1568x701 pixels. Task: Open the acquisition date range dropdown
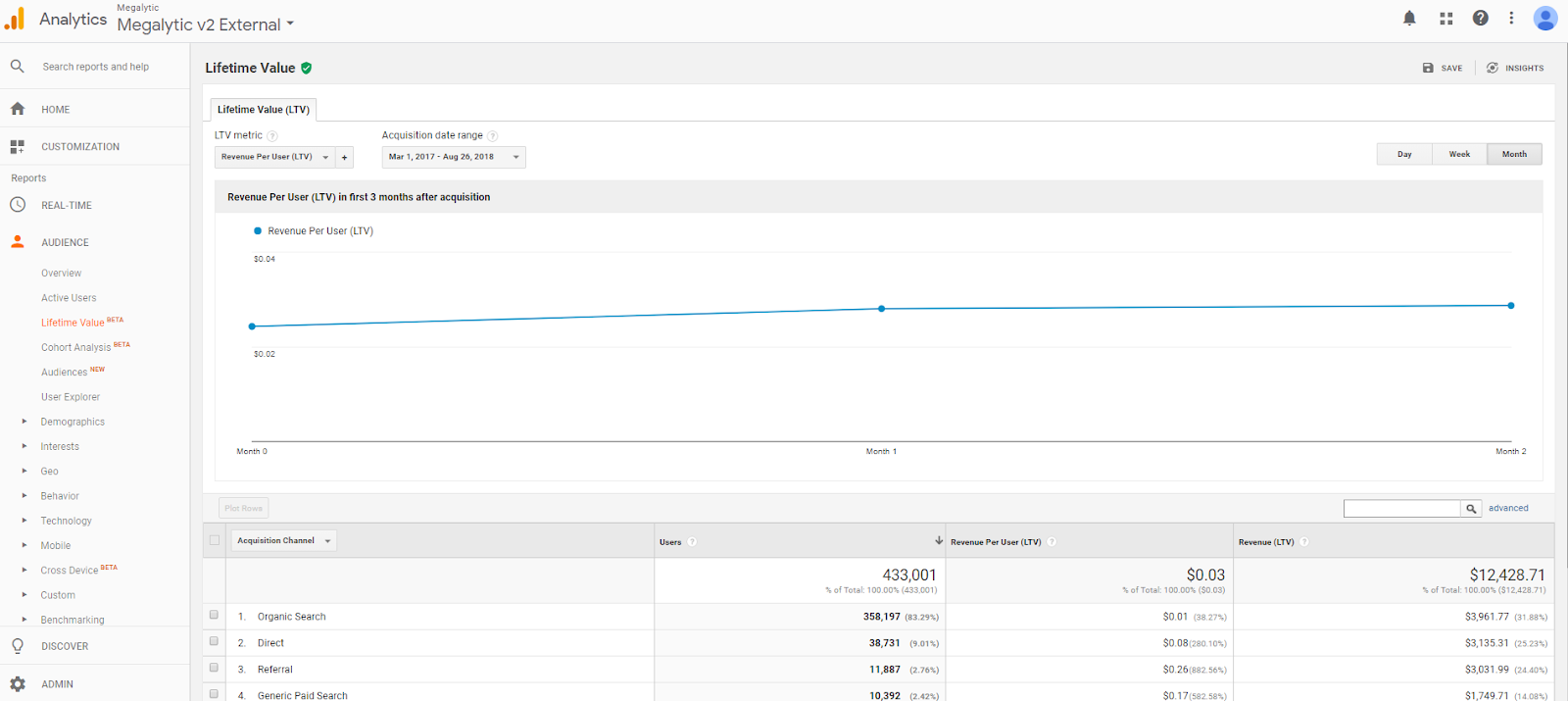pyautogui.click(x=454, y=157)
